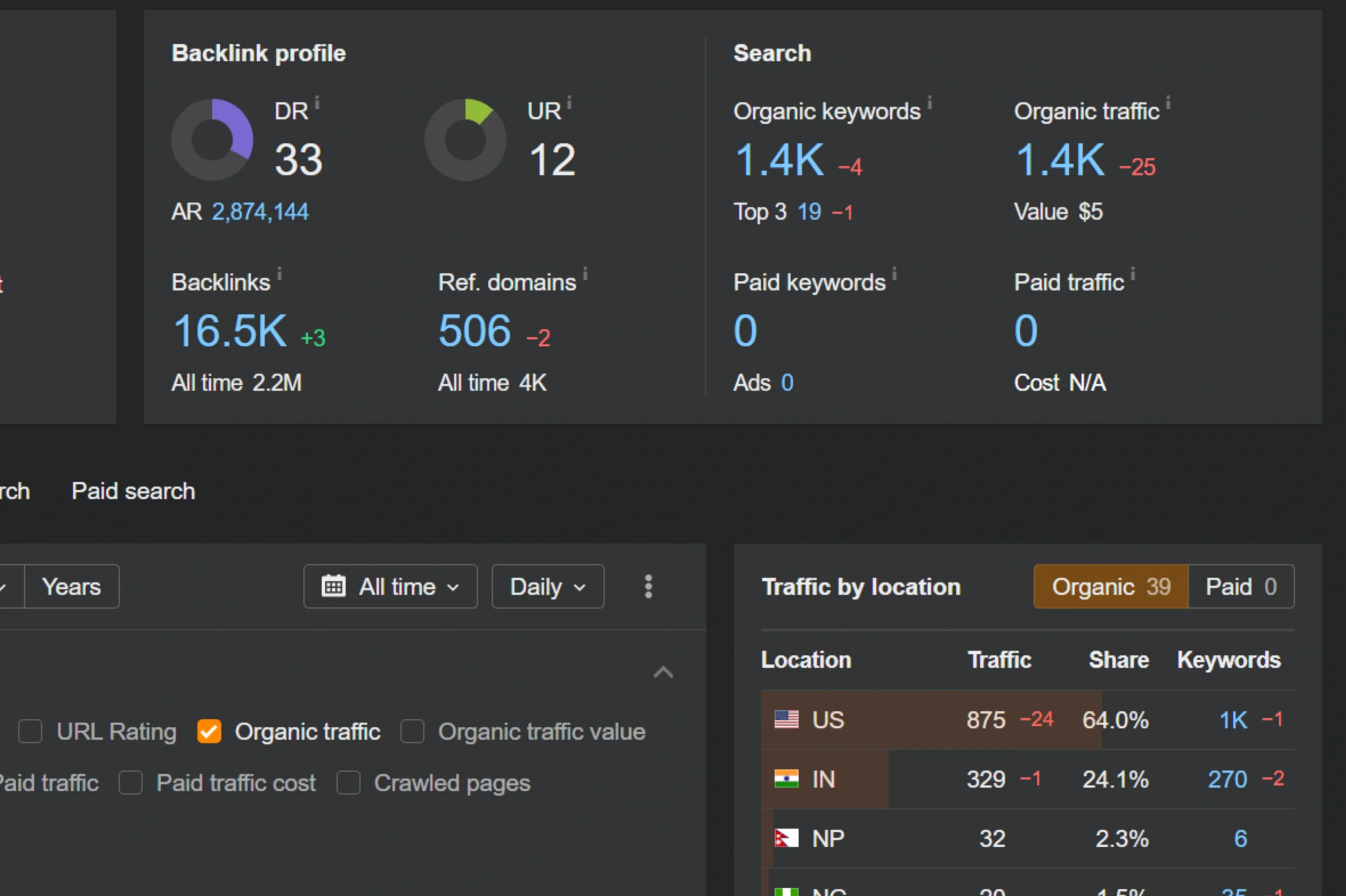Open the All time date range dropdown
The width and height of the screenshot is (1346, 896).
(x=390, y=586)
